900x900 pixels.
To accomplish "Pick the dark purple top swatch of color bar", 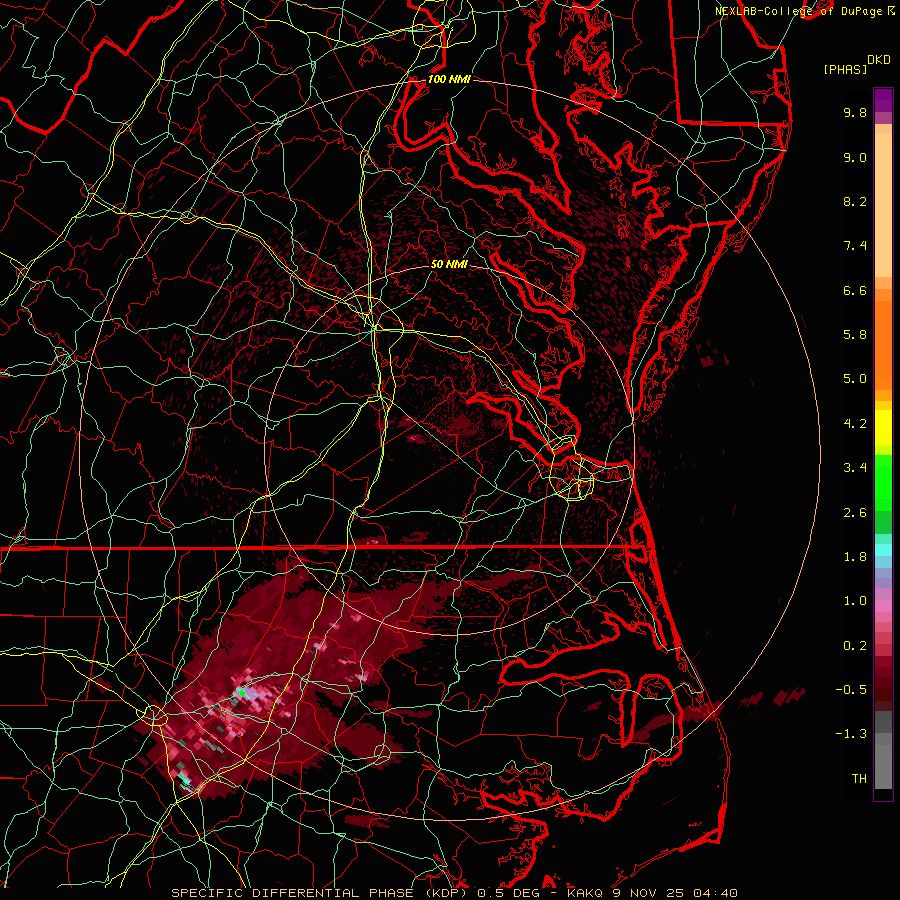I will (x=883, y=95).
